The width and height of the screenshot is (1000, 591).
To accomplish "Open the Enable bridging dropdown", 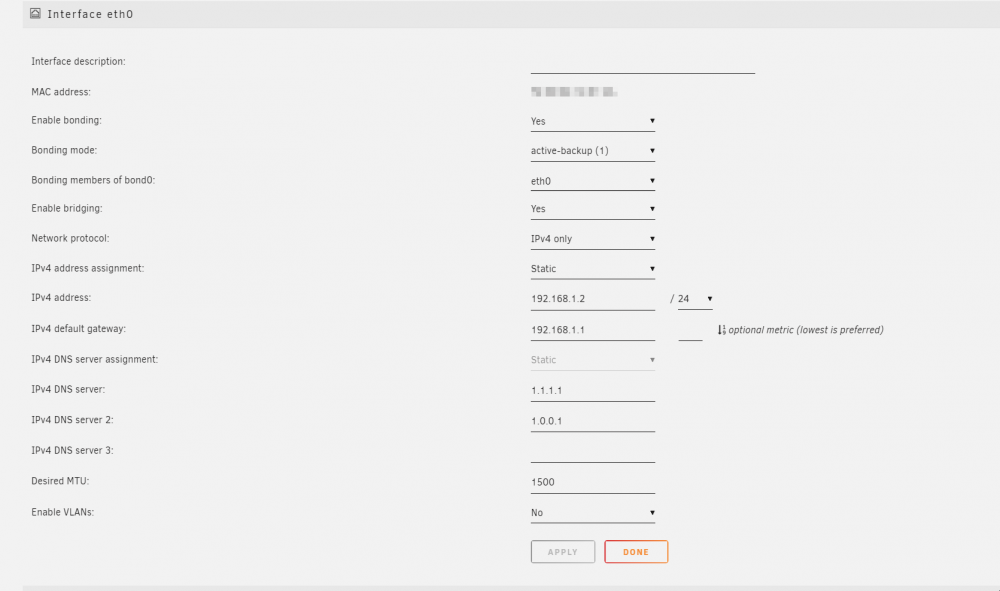I will pyautogui.click(x=592, y=209).
